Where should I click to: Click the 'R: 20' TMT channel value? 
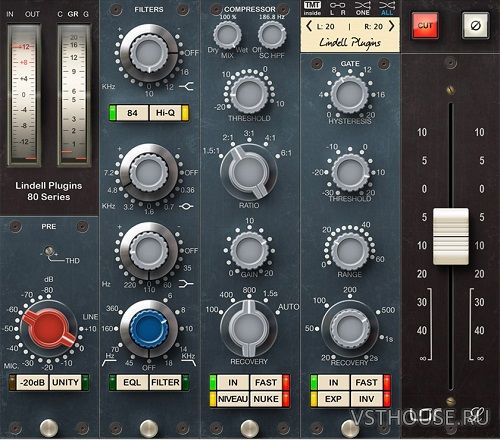tap(373, 26)
